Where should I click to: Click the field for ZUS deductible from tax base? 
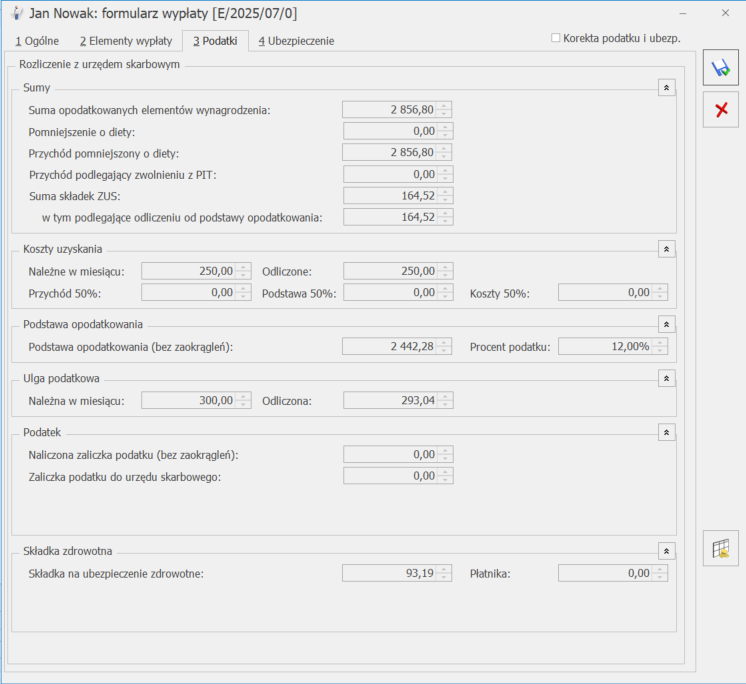point(398,217)
